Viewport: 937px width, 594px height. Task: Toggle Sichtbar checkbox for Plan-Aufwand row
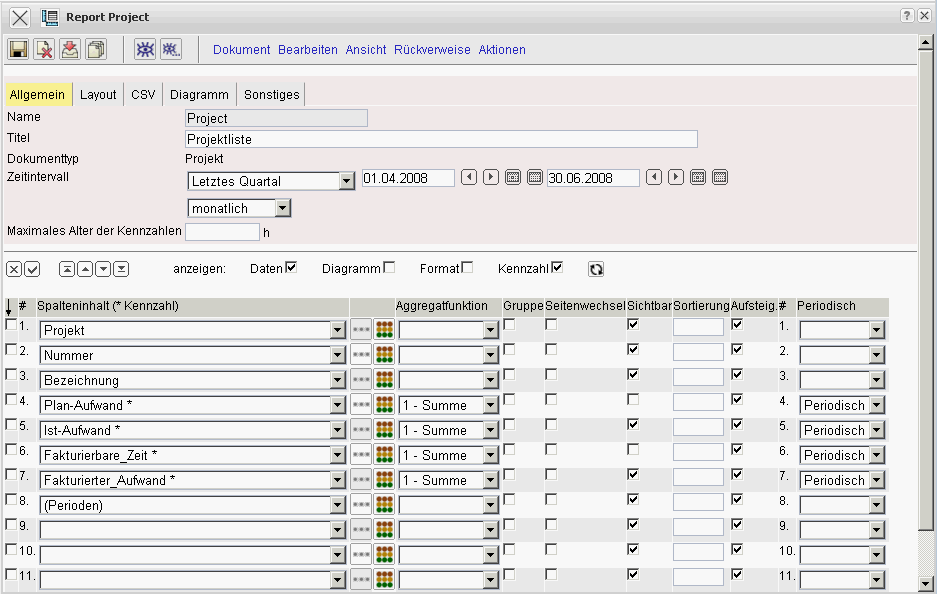[x=633, y=400]
